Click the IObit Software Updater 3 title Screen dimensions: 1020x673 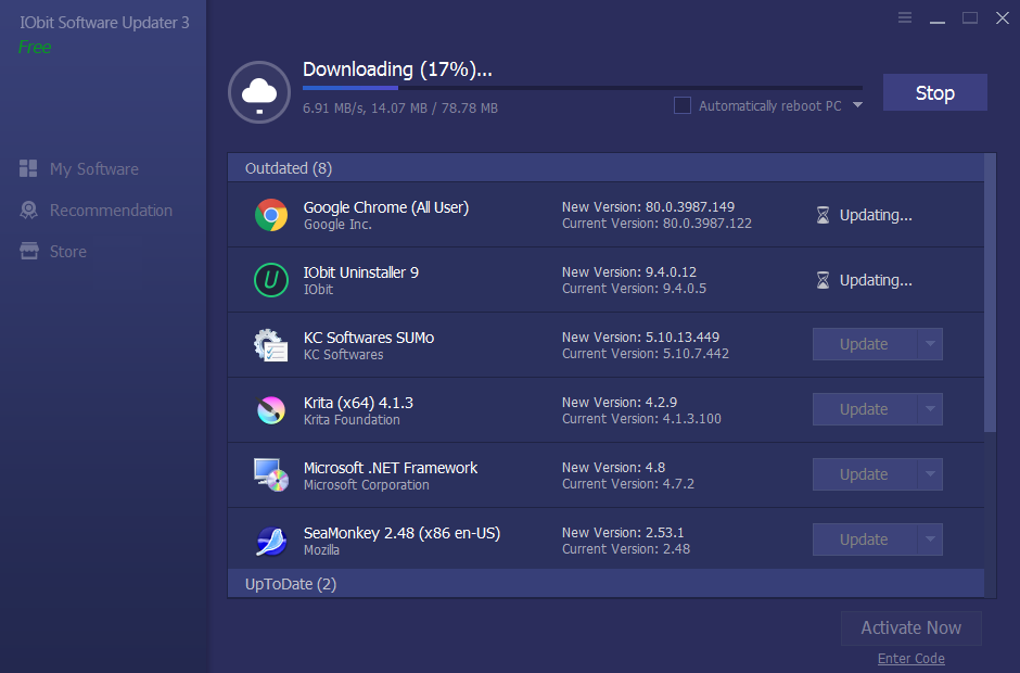(x=104, y=22)
